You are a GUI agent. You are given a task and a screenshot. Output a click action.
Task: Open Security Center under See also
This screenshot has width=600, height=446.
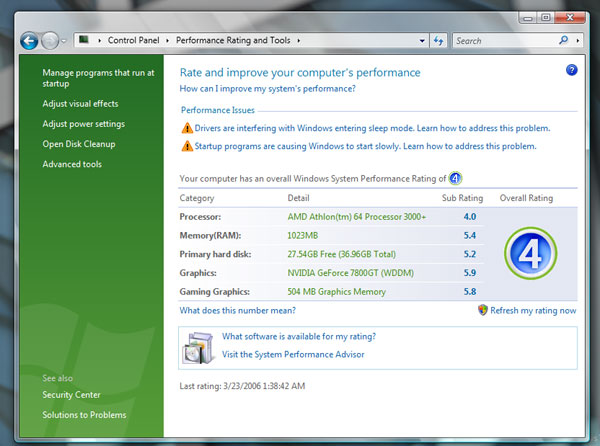[71, 395]
